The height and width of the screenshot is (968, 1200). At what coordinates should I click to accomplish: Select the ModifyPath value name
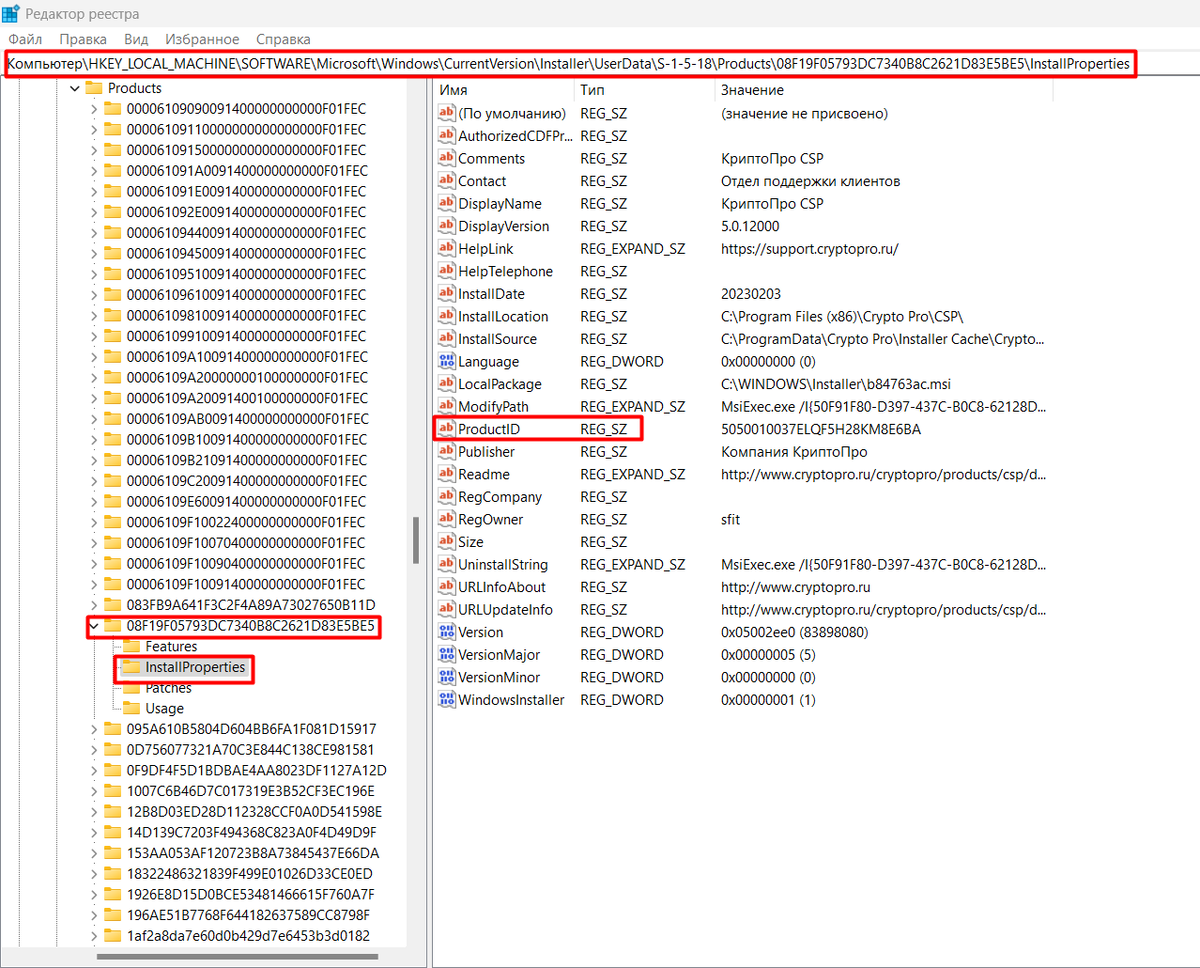coord(494,407)
